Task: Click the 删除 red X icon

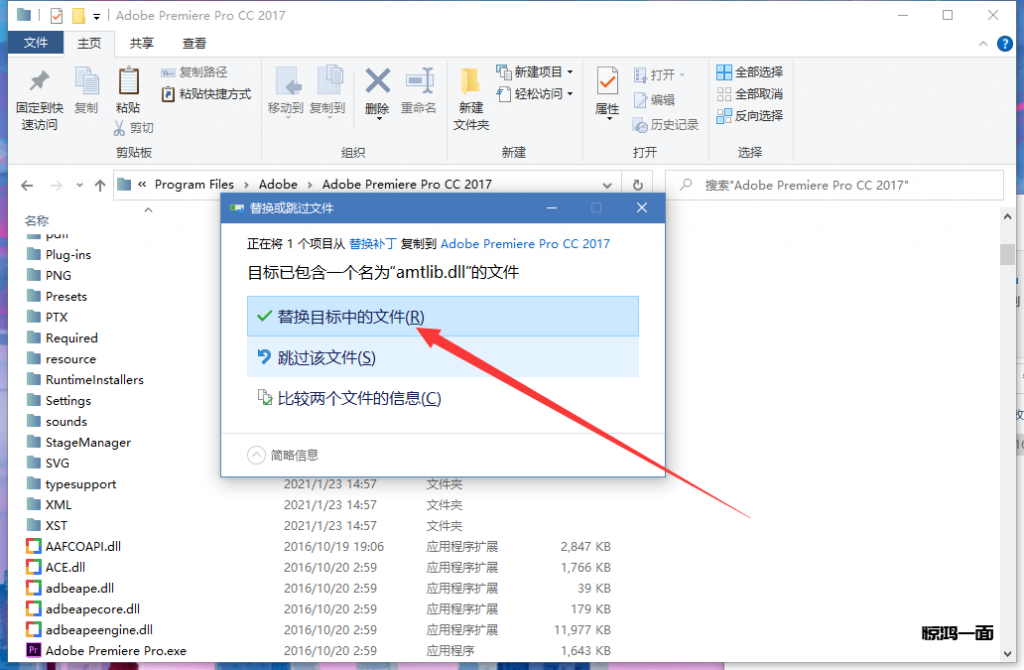Action: pyautogui.click(x=377, y=82)
